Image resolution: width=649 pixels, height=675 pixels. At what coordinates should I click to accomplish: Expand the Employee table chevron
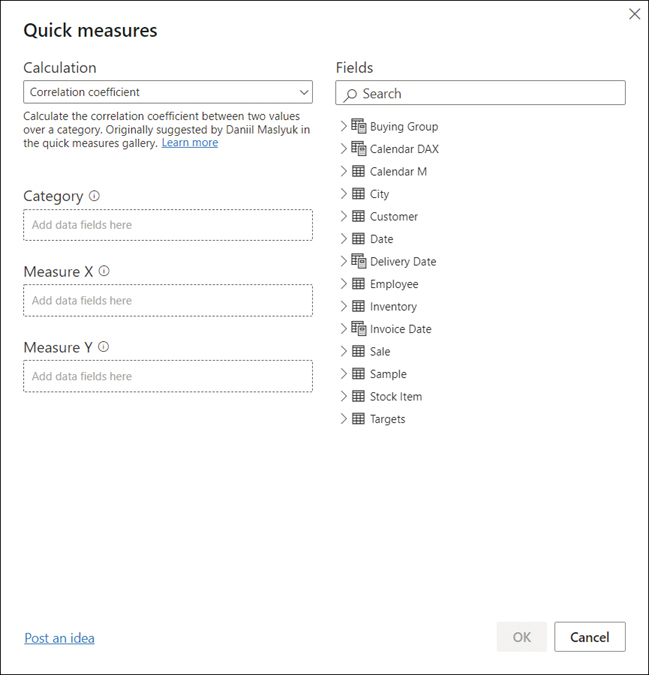343,284
